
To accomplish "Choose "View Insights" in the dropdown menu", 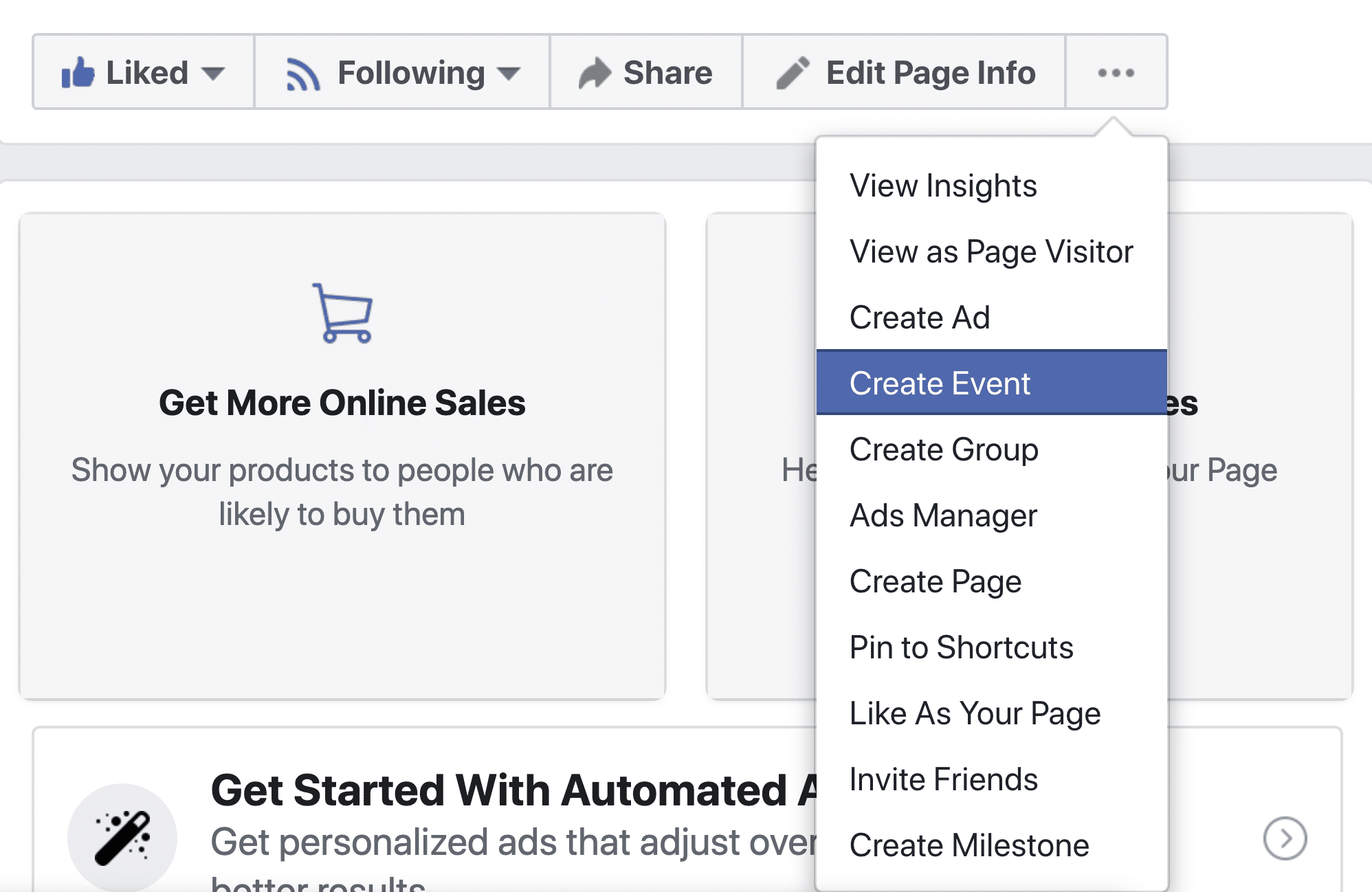I will click(943, 185).
